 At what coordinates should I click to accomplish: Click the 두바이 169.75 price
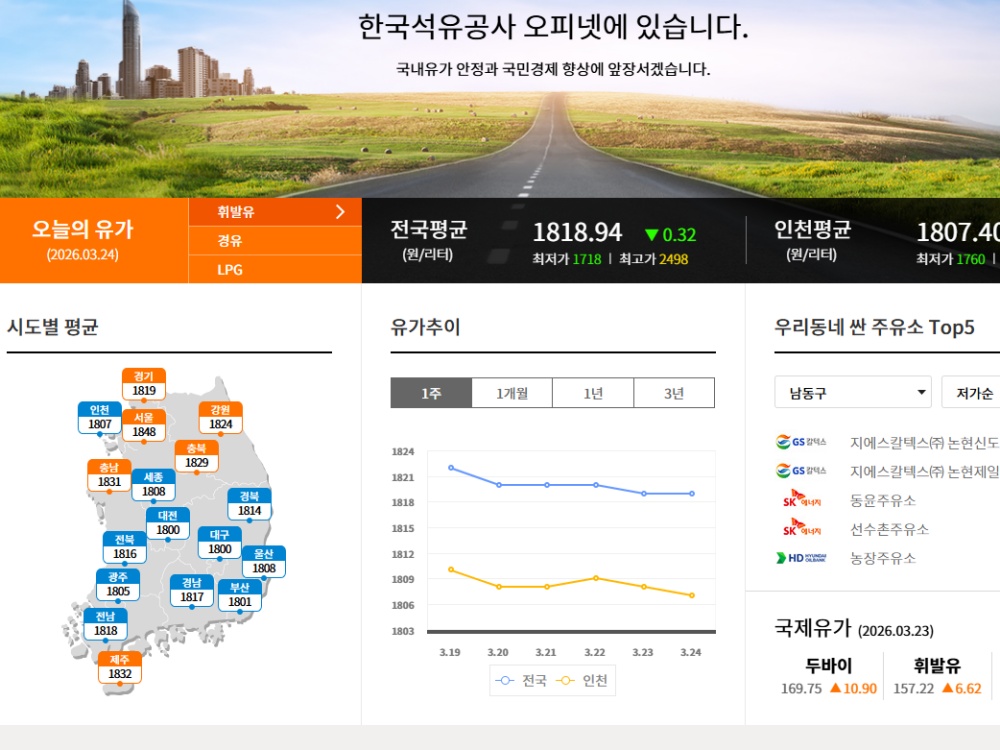tap(801, 689)
